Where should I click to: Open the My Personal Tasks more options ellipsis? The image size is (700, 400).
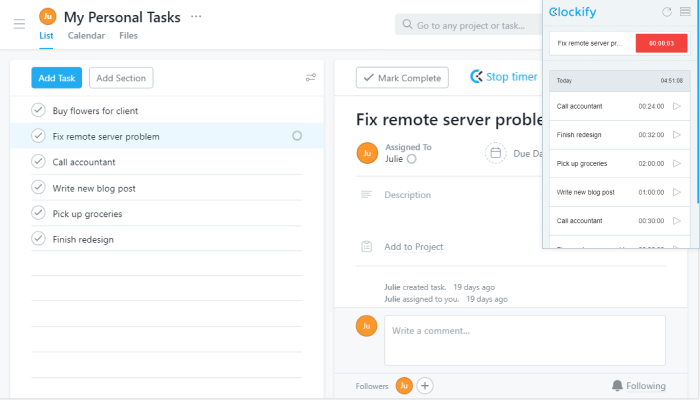pos(196,17)
